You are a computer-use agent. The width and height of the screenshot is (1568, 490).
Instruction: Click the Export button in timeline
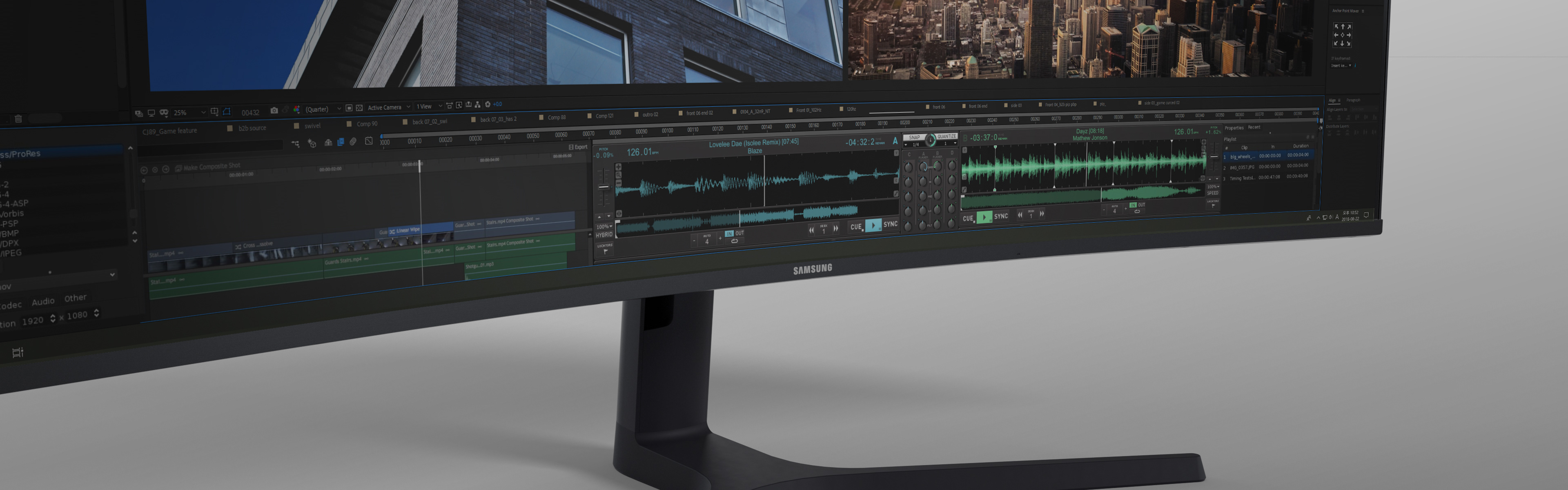578,147
